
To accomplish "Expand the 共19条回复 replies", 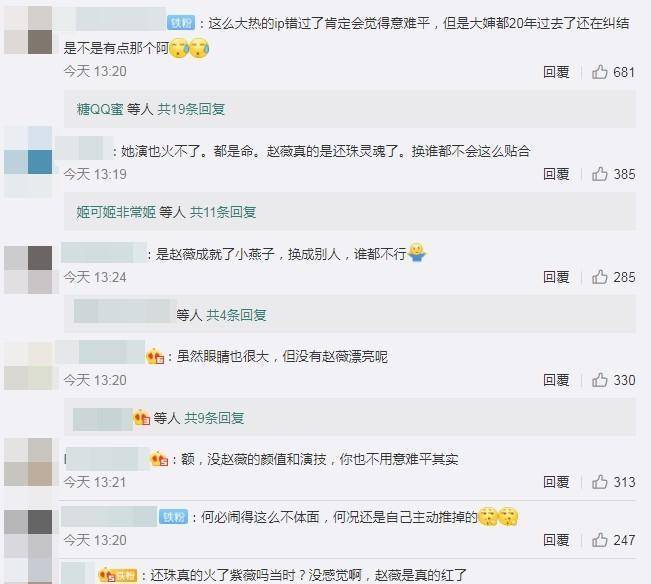I will click(x=191, y=109).
